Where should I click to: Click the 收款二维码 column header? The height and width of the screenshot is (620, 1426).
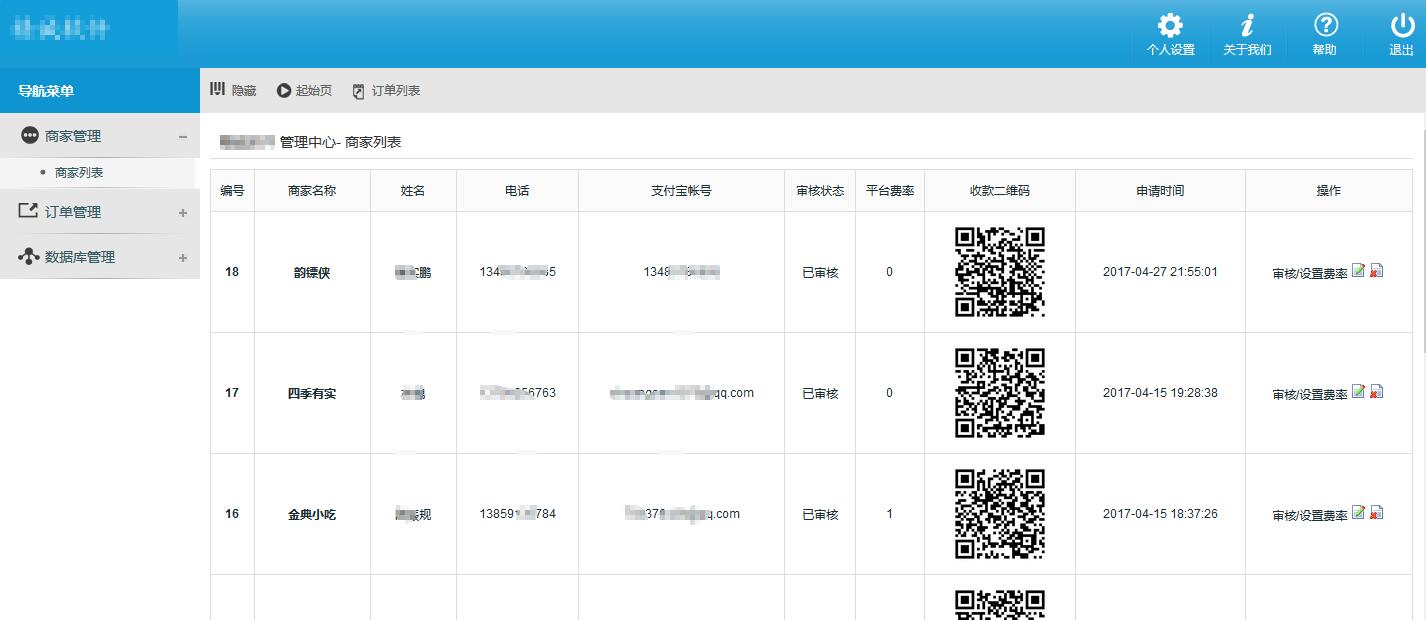point(1000,190)
